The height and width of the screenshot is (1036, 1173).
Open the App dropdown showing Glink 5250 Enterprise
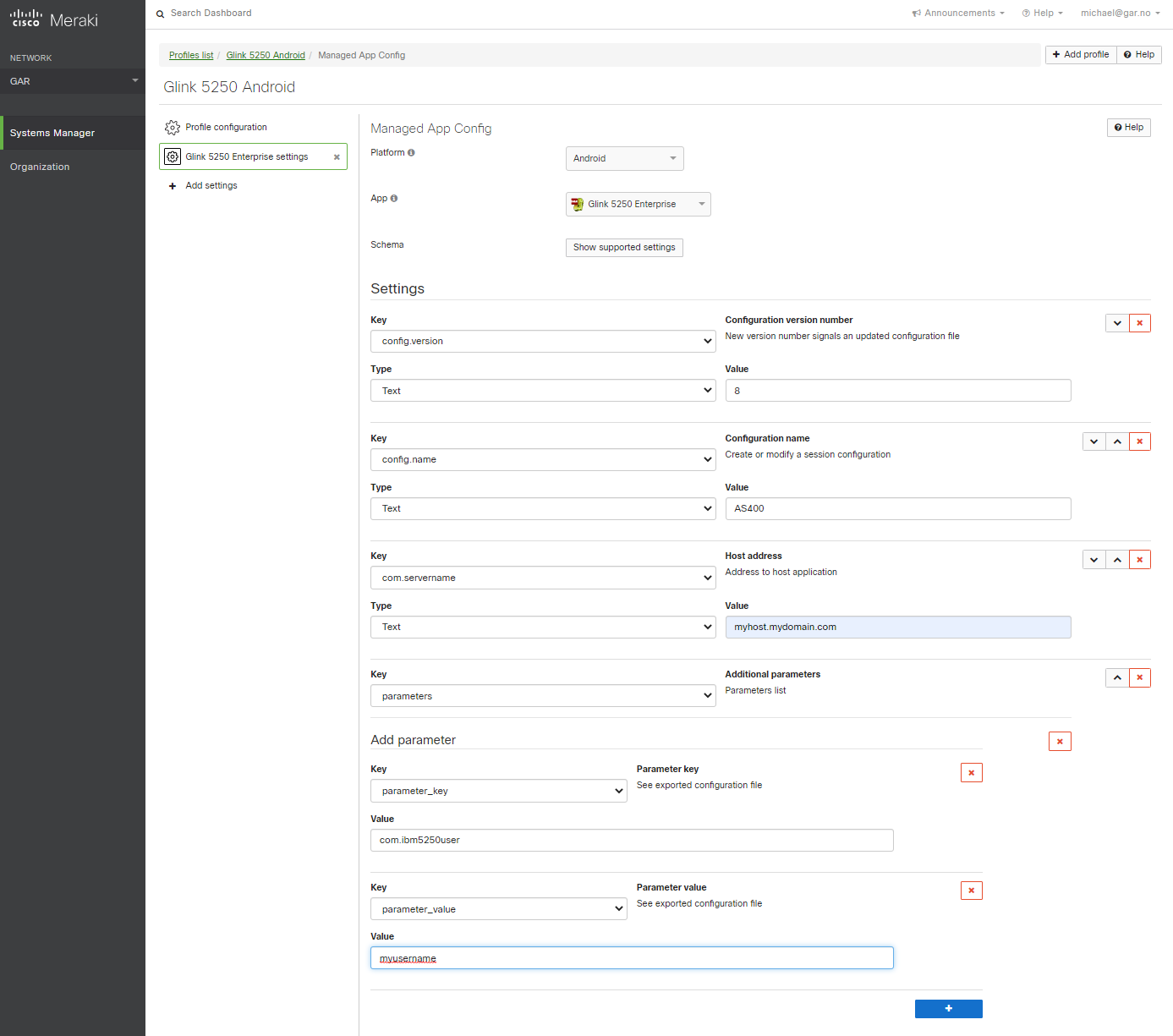coord(638,204)
